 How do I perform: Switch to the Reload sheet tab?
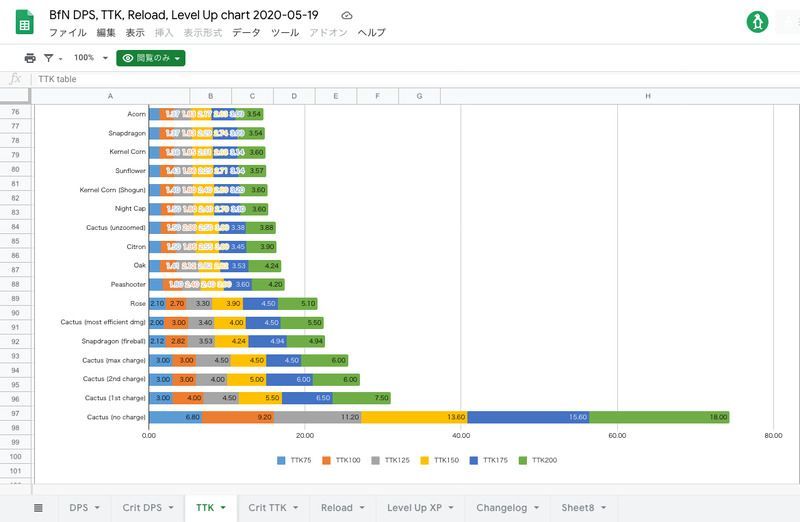pos(336,508)
